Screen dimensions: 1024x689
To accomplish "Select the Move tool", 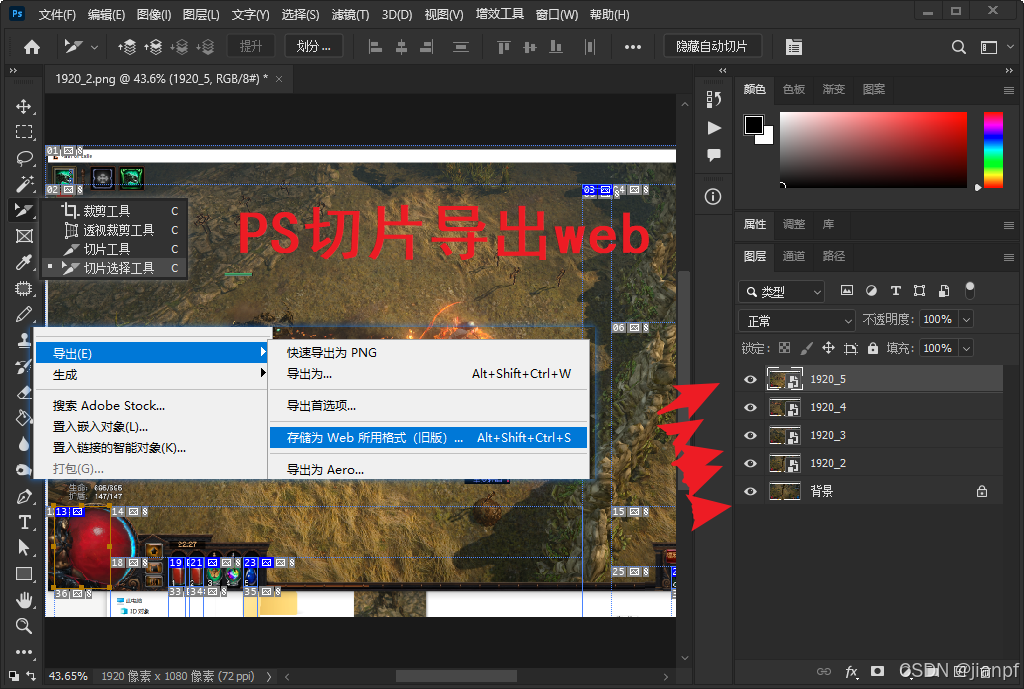I will [24, 106].
